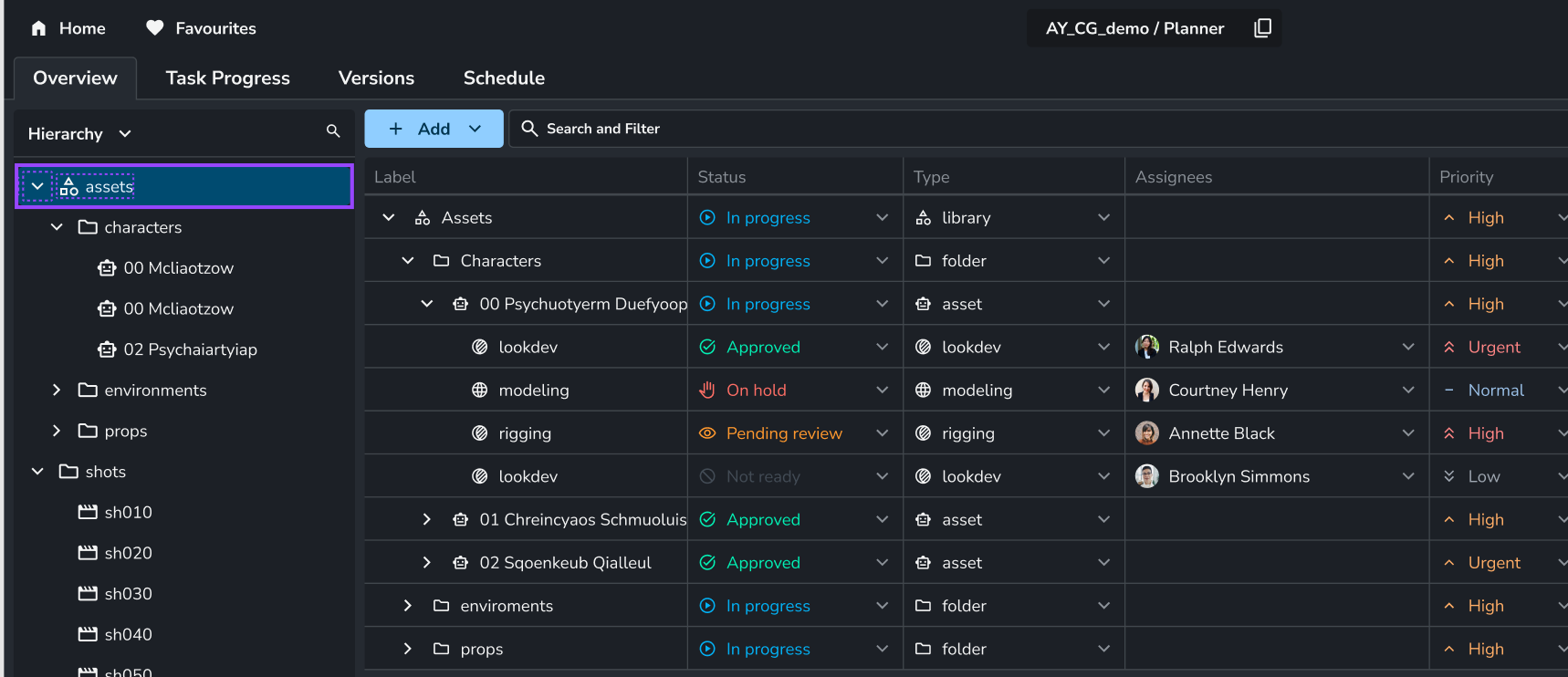Click the Home house icon
Viewport: 1568px width, 677px height.
38,28
